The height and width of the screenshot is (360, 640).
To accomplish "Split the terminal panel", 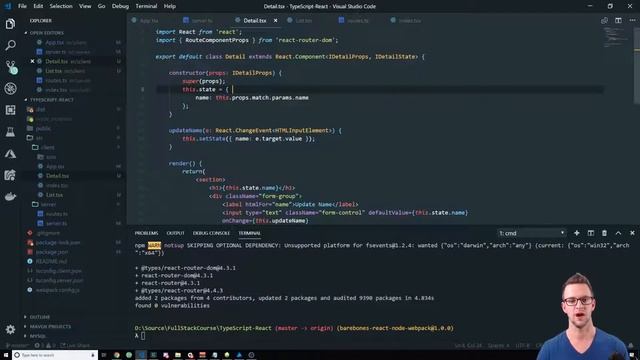I will click(x=590, y=233).
